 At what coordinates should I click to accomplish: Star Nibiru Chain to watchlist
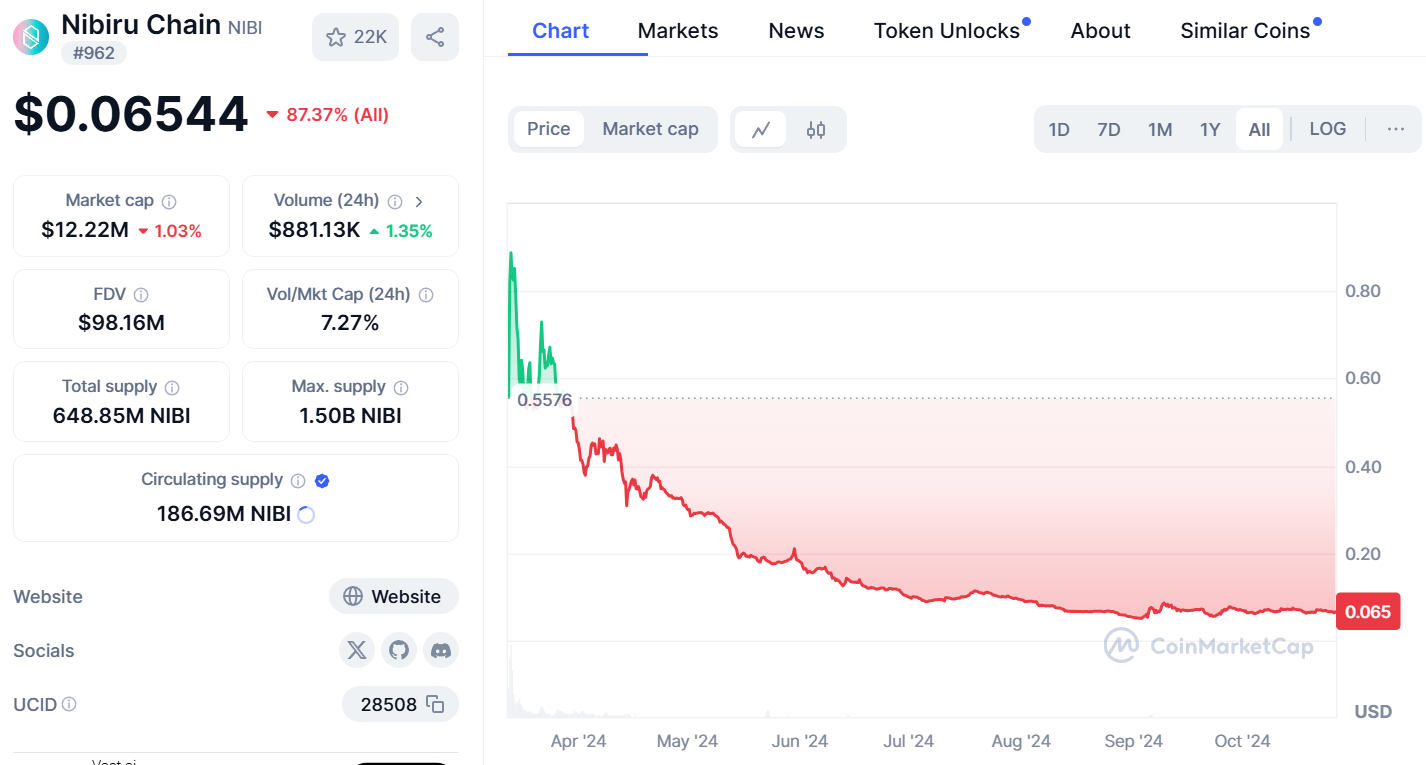[x=356, y=37]
